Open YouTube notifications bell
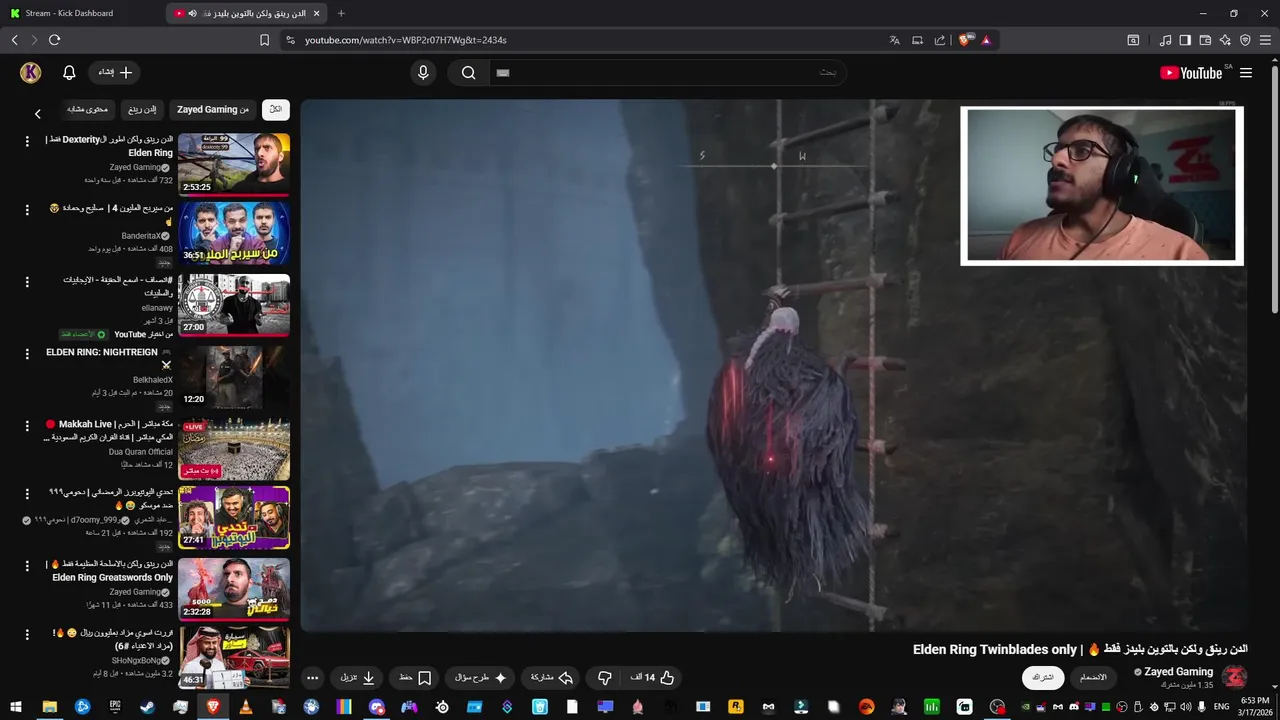The image size is (1280, 720). point(69,73)
